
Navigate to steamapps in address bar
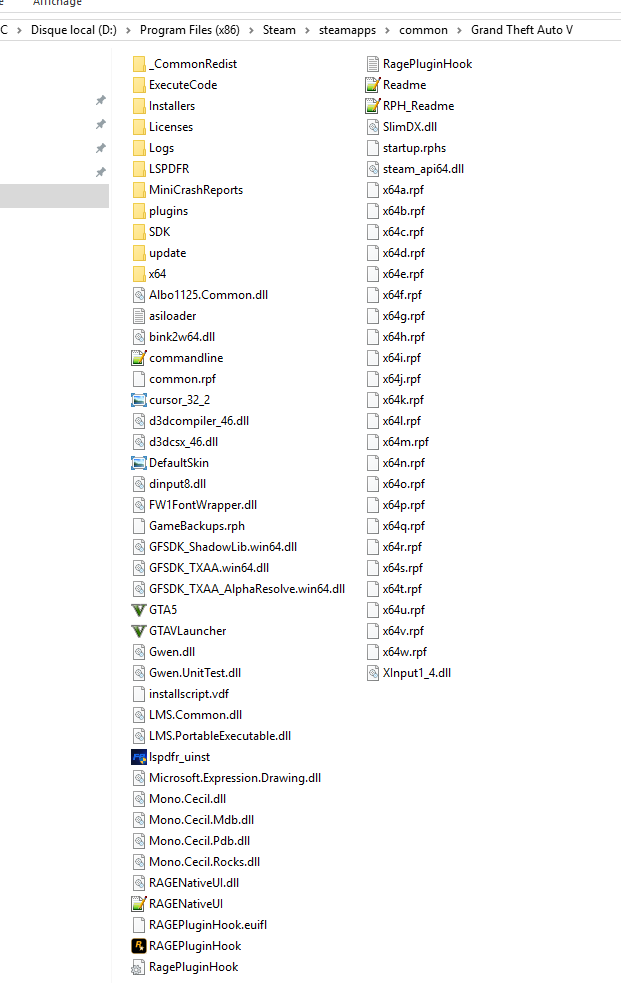point(347,30)
